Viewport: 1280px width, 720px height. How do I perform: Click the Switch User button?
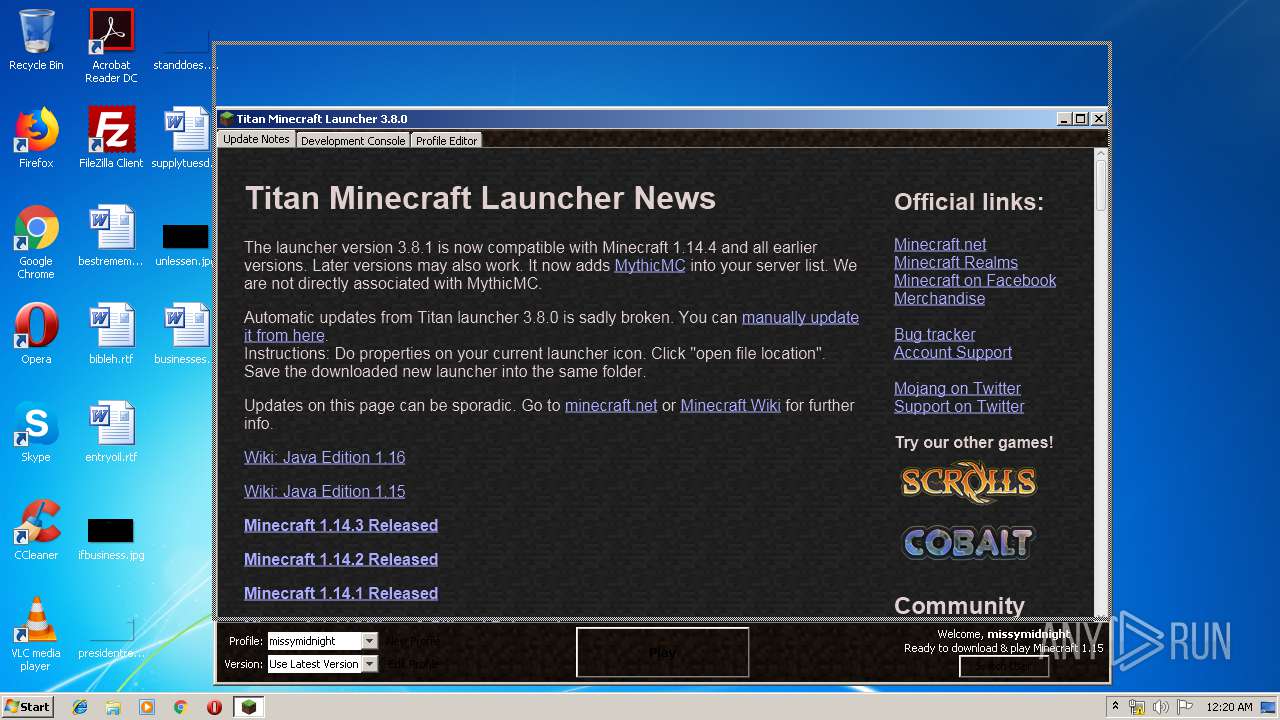point(1004,666)
